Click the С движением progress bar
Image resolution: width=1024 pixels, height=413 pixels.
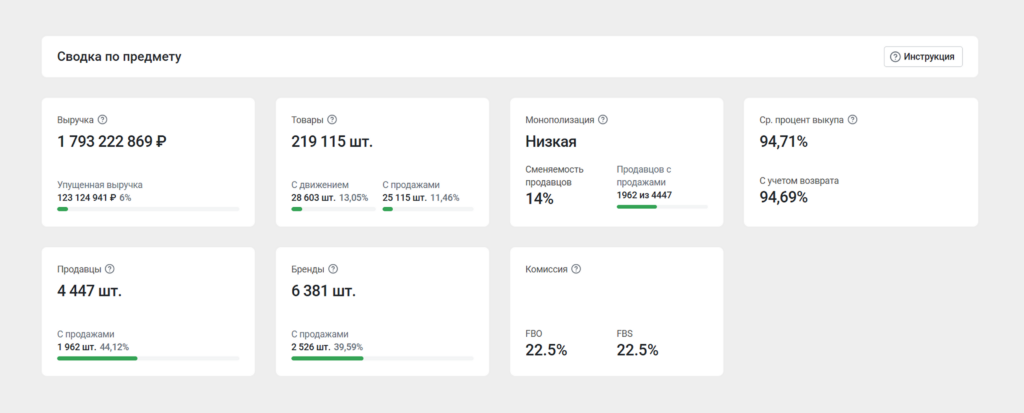click(x=331, y=209)
